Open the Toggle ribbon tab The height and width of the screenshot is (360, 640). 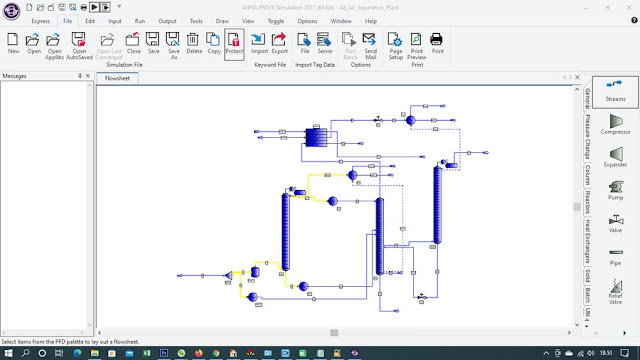pyautogui.click(x=276, y=21)
